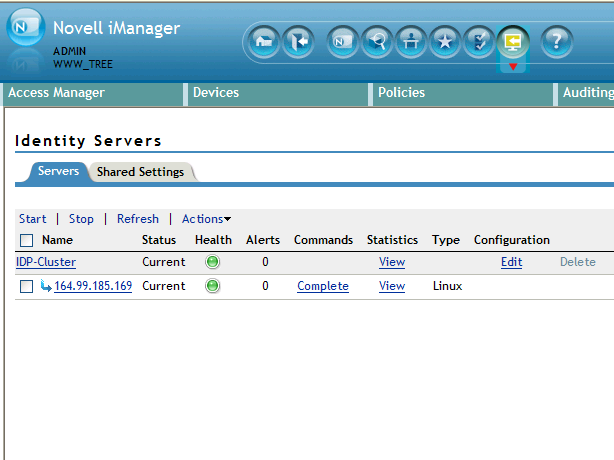Click the blue arrow icon beside 164.99.185.169

[x=46, y=286]
